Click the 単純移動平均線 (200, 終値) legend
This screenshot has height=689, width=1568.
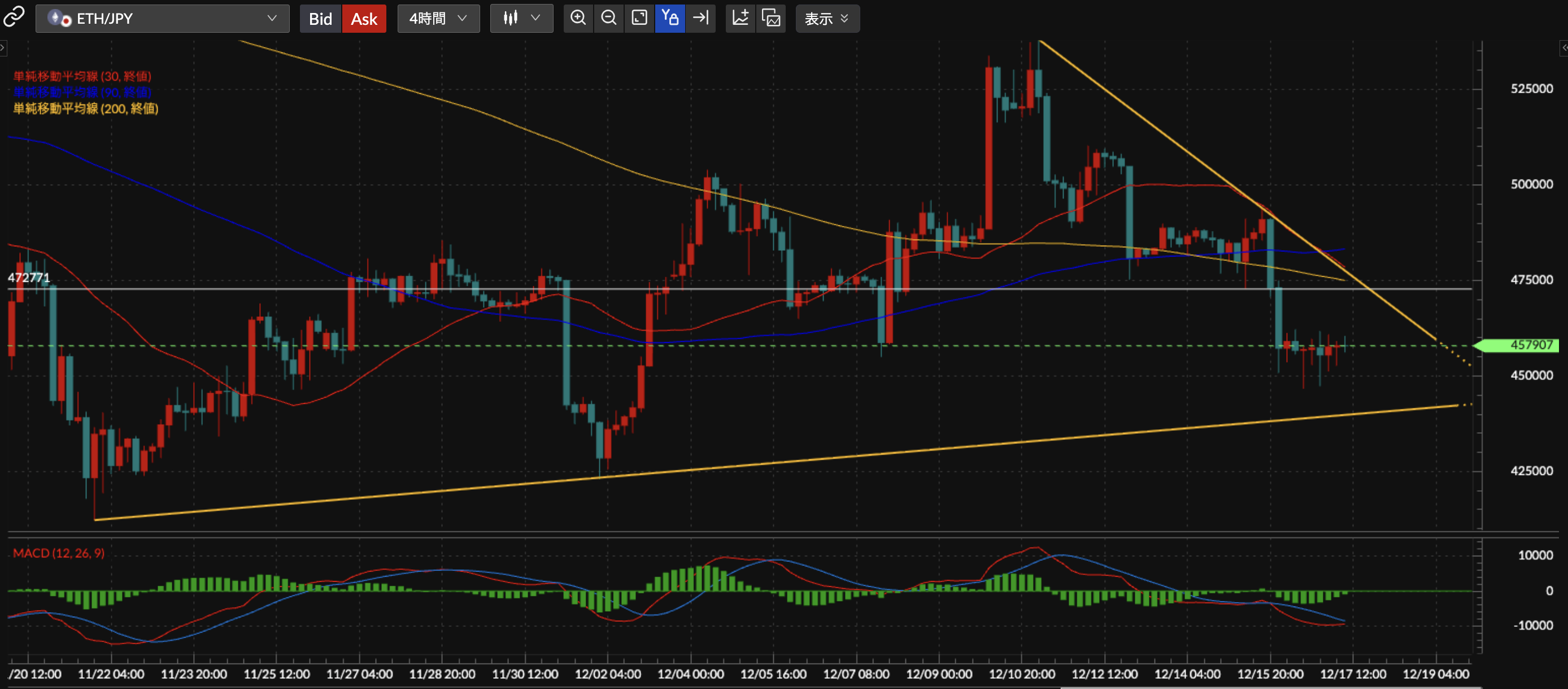86,108
